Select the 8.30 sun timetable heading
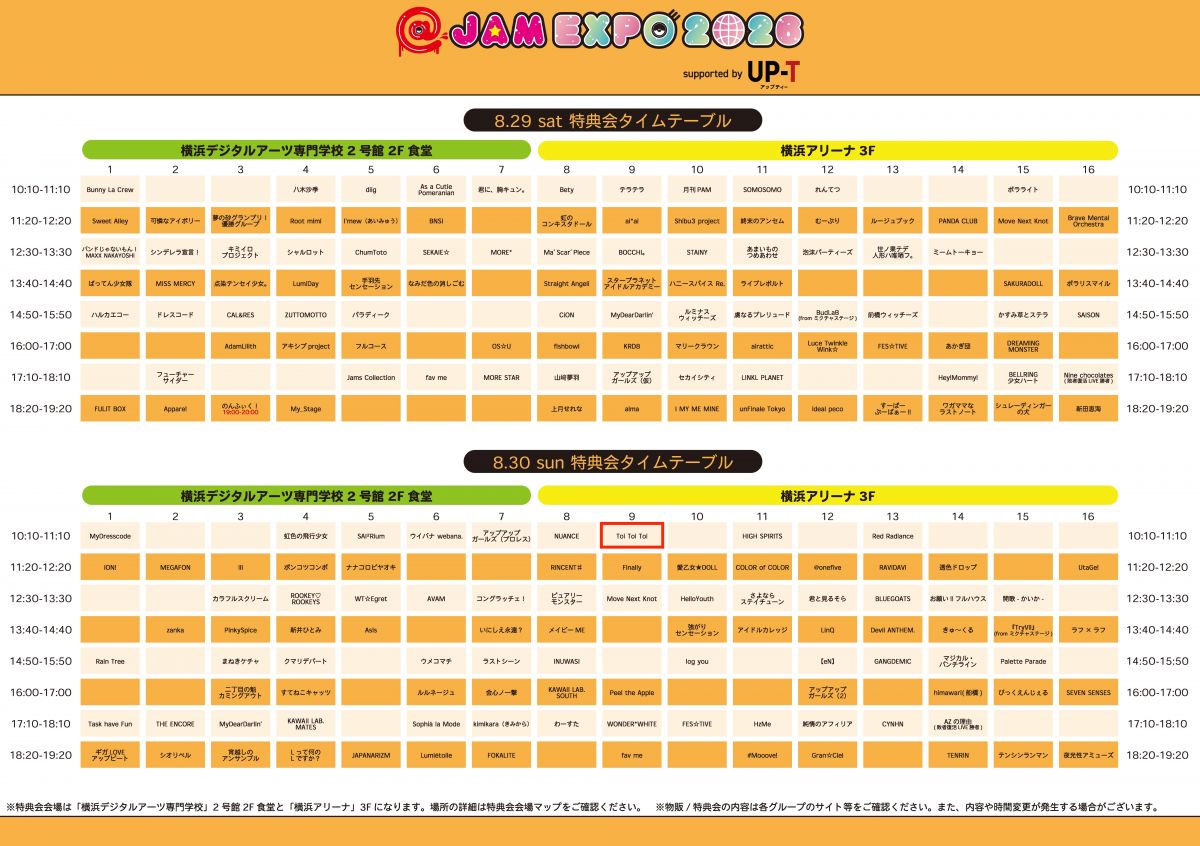Screen dimensions: 1200x846 click(613, 462)
